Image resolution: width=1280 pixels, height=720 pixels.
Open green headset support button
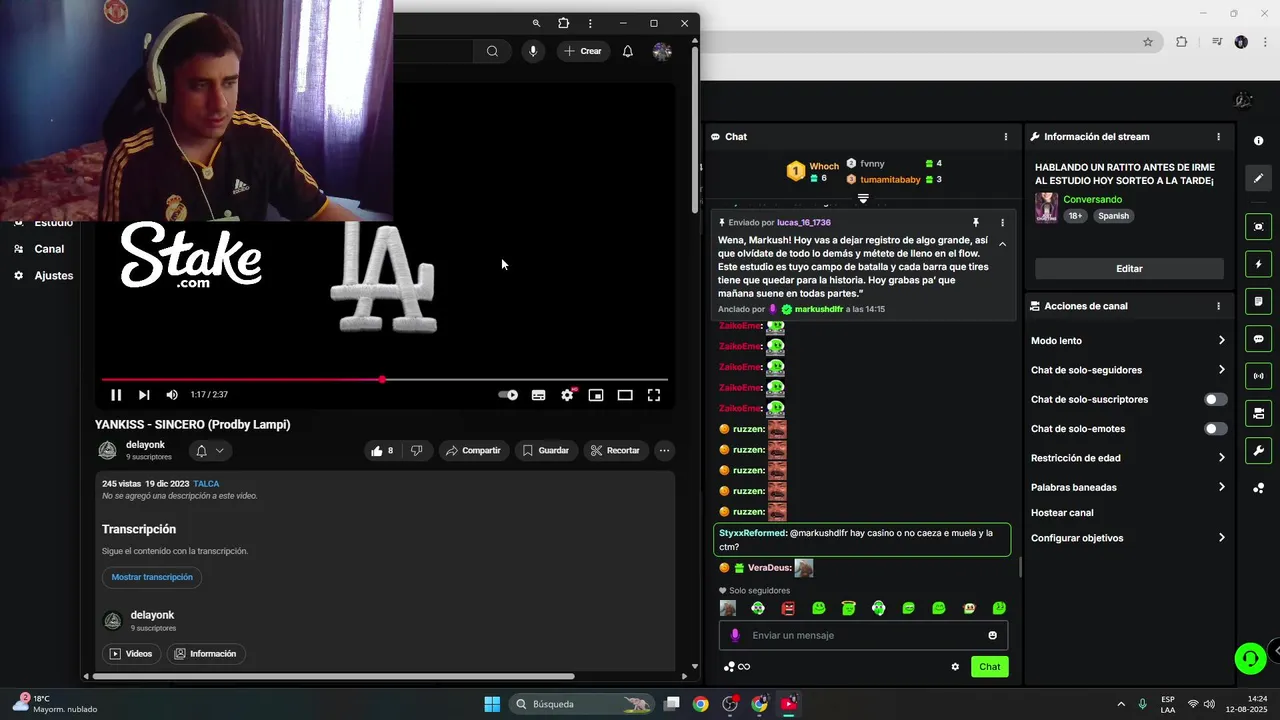(x=1250, y=658)
